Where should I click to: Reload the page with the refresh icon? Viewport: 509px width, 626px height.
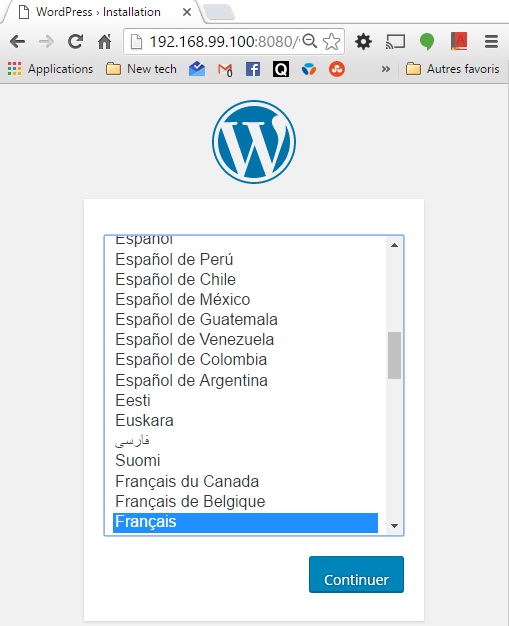(75, 42)
